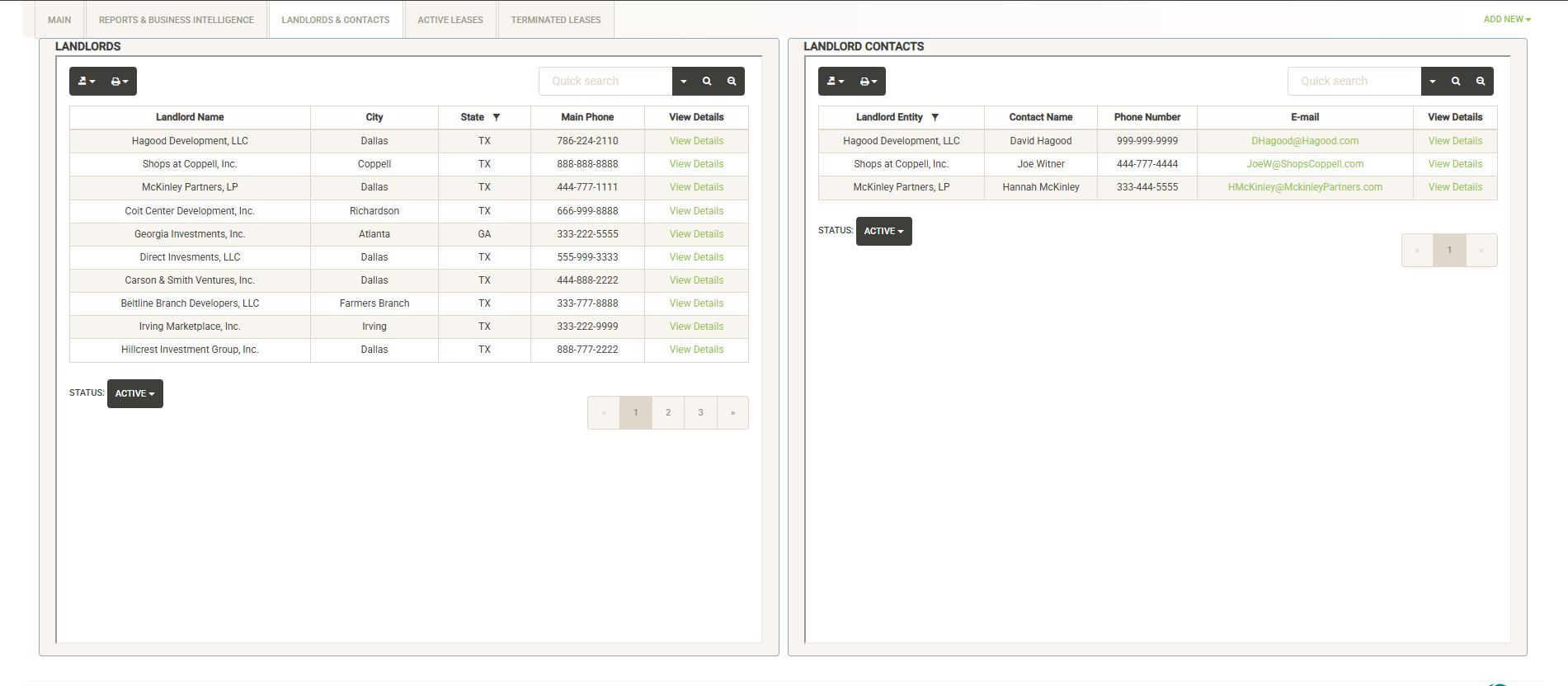Open export menu in Landlord Contacts panel

tap(836, 82)
